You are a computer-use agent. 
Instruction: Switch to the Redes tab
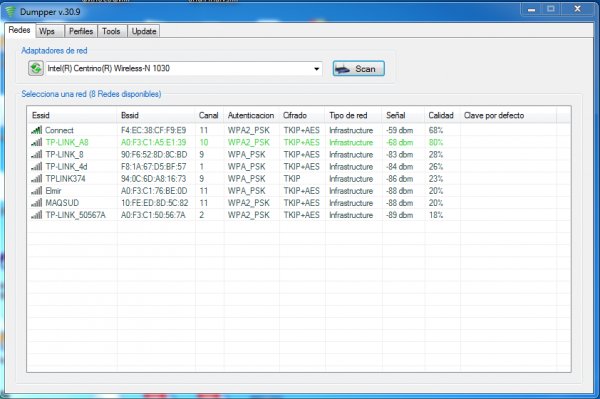pos(19,30)
